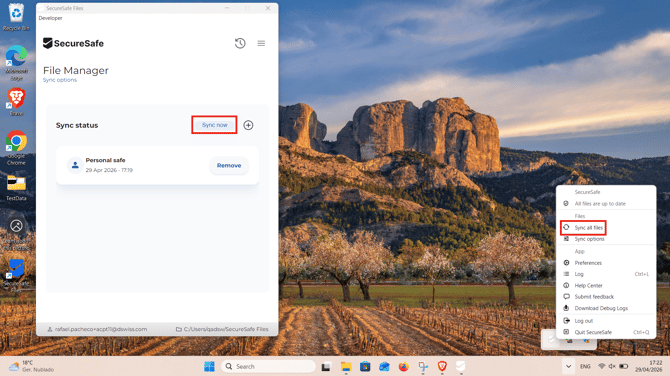Open SecureSafe from taskbar
The height and width of the screenshot is (376, 670).
461,366
